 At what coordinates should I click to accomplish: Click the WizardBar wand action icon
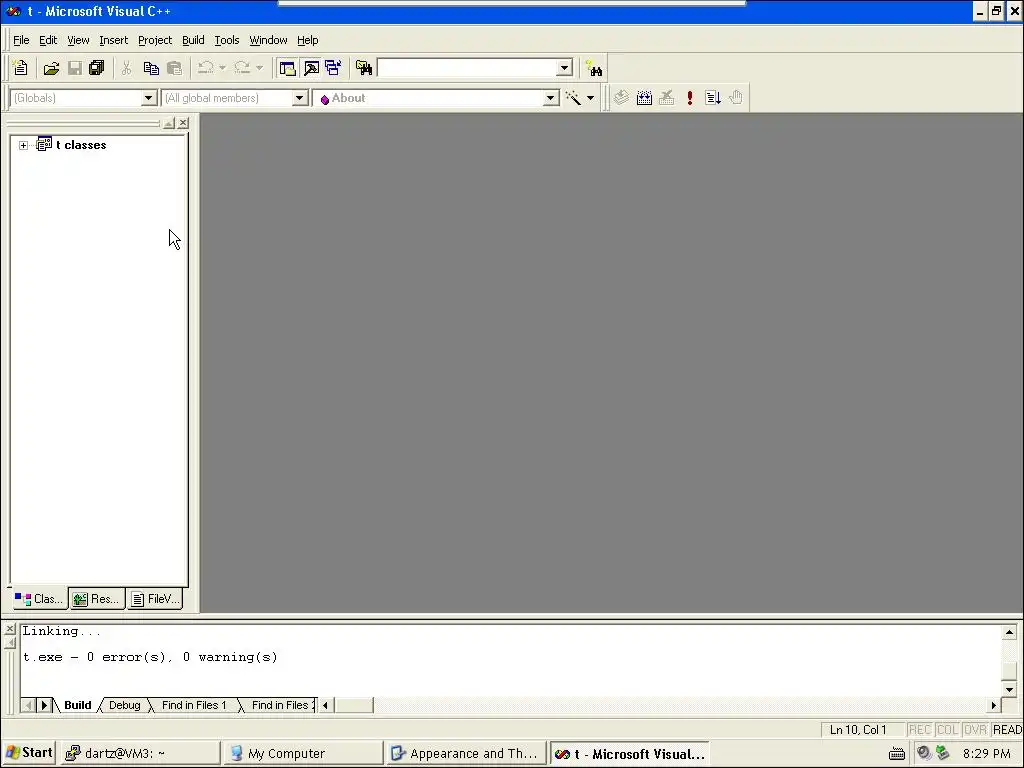573,98
